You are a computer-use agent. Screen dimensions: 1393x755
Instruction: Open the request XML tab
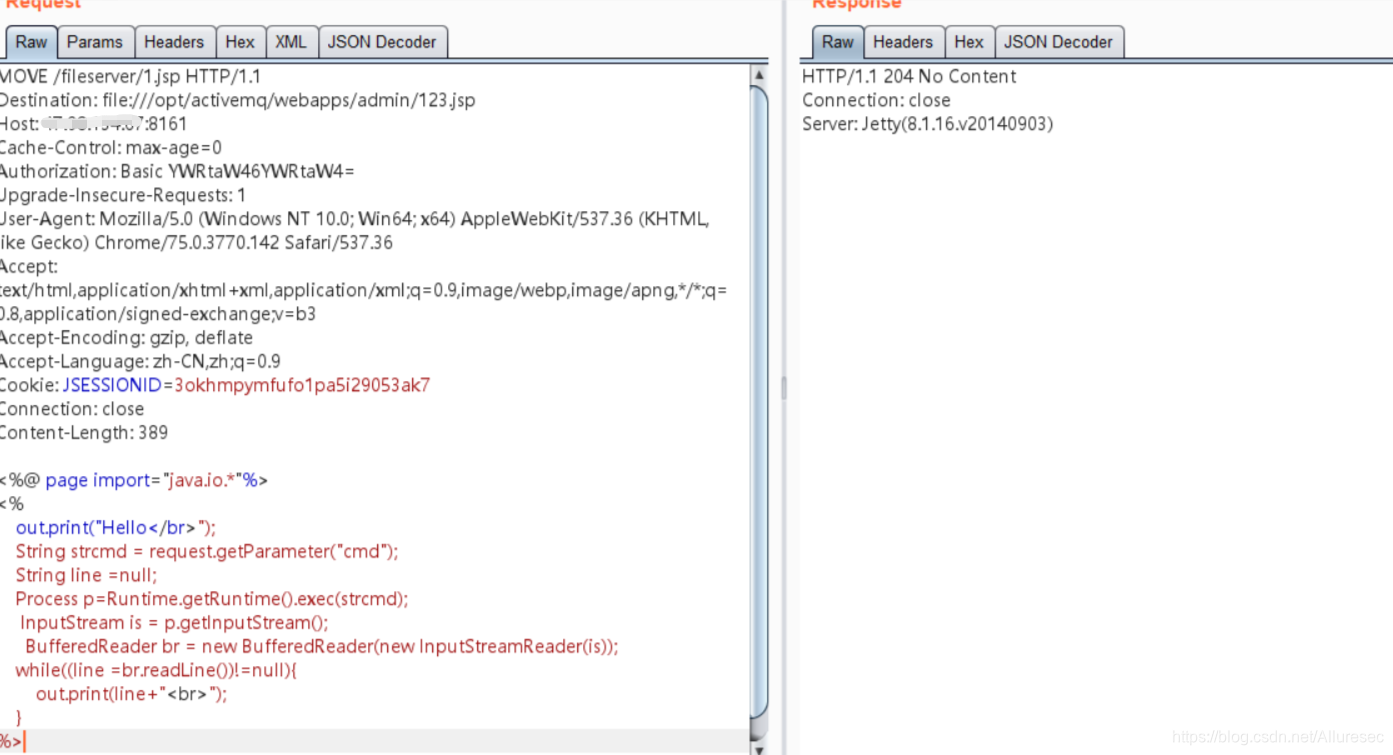coord(291,42)
